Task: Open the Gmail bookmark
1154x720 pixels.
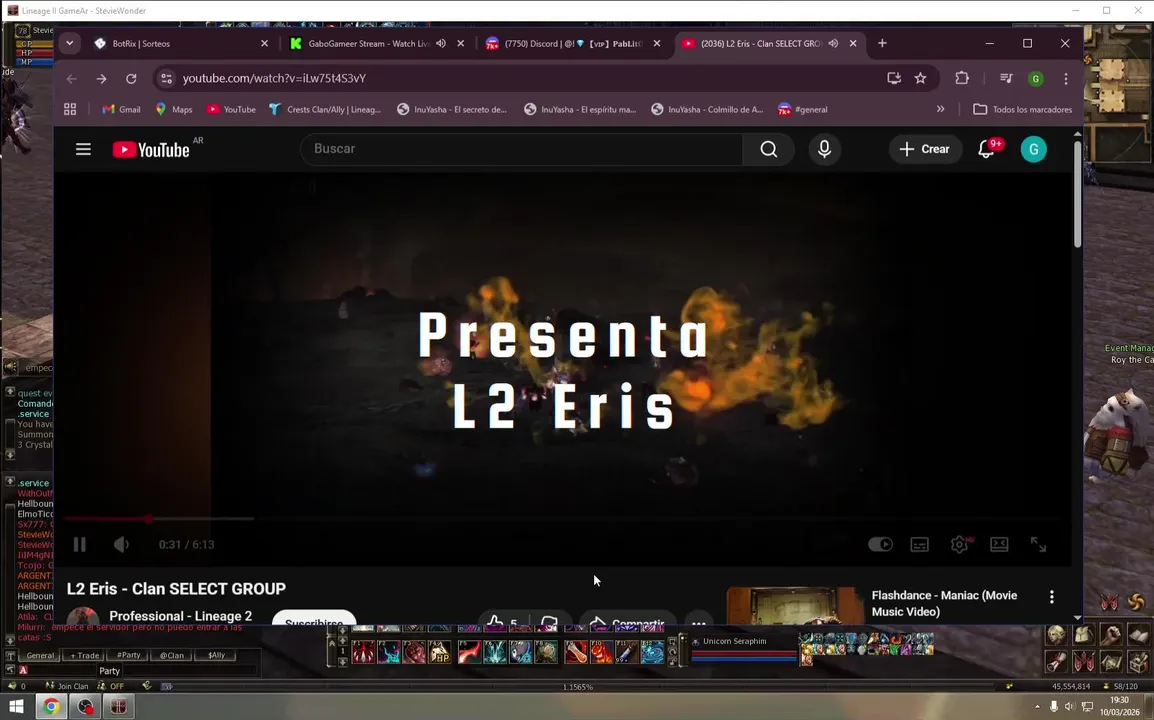Action: coord(121,109)
